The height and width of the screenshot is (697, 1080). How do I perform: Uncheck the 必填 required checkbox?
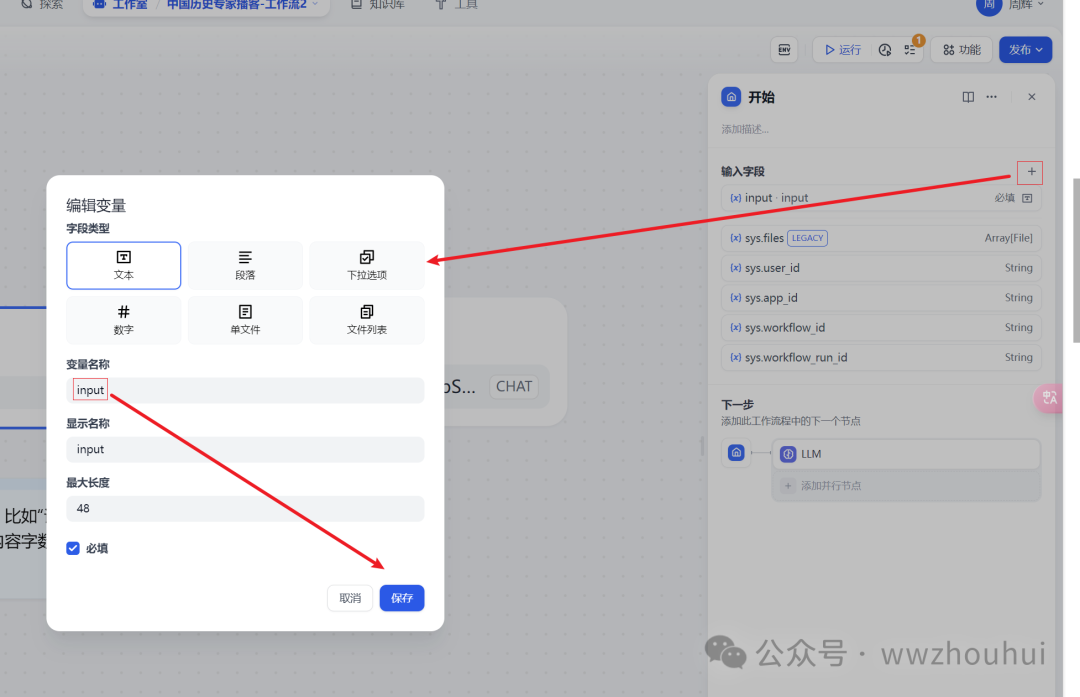[x=73, y=548]
